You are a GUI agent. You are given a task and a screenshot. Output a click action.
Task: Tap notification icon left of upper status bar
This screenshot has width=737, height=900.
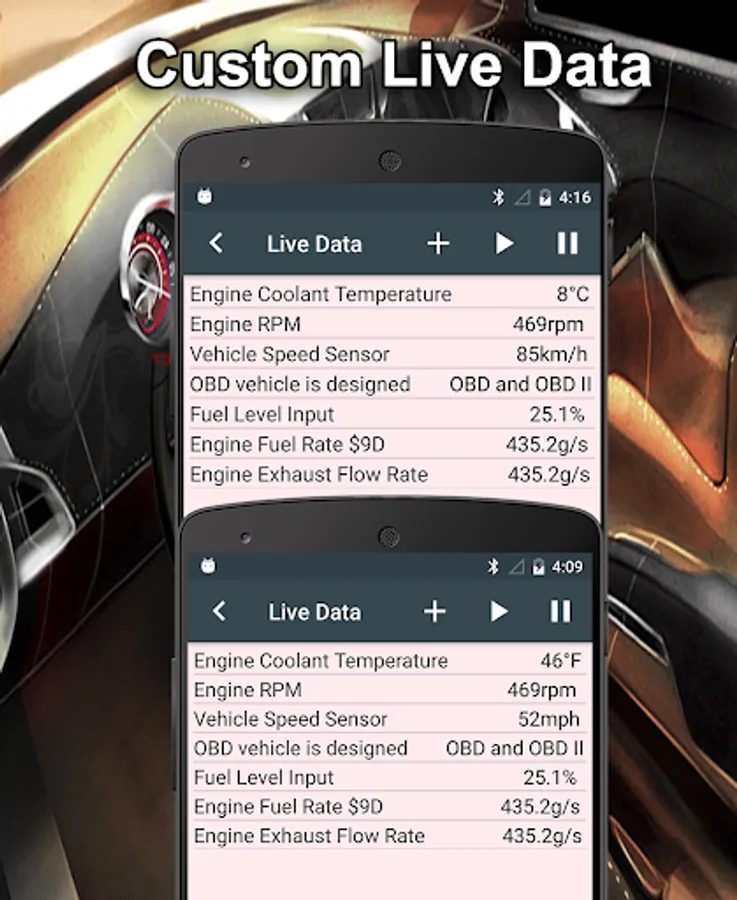pos(205,197)
